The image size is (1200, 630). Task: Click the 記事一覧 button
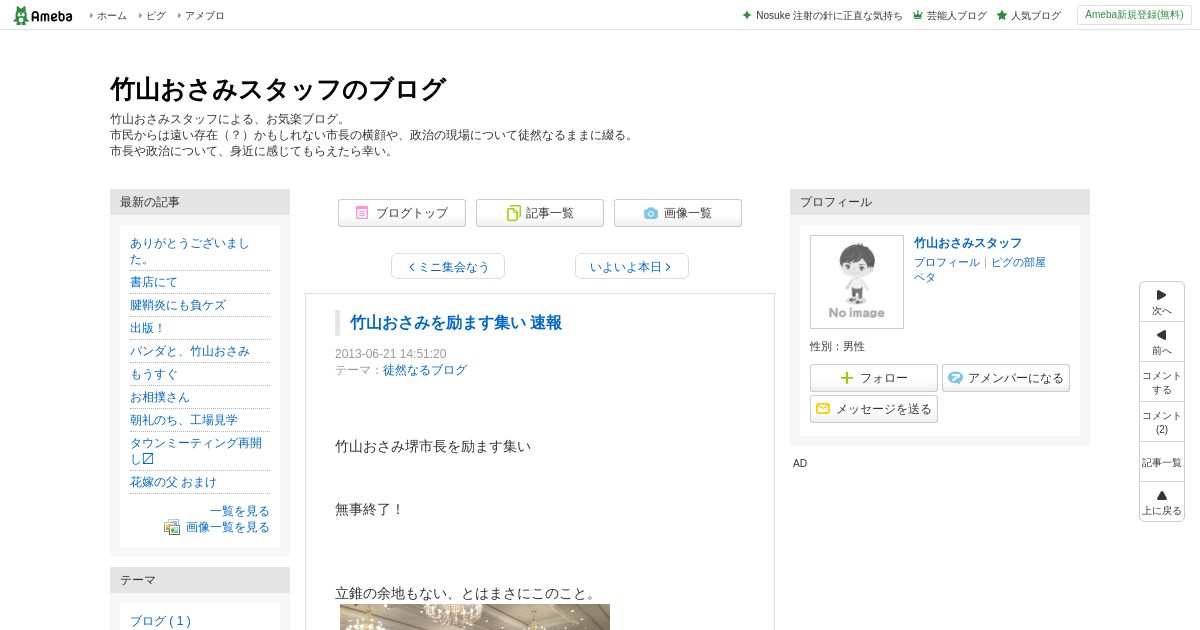click(540, 213)
